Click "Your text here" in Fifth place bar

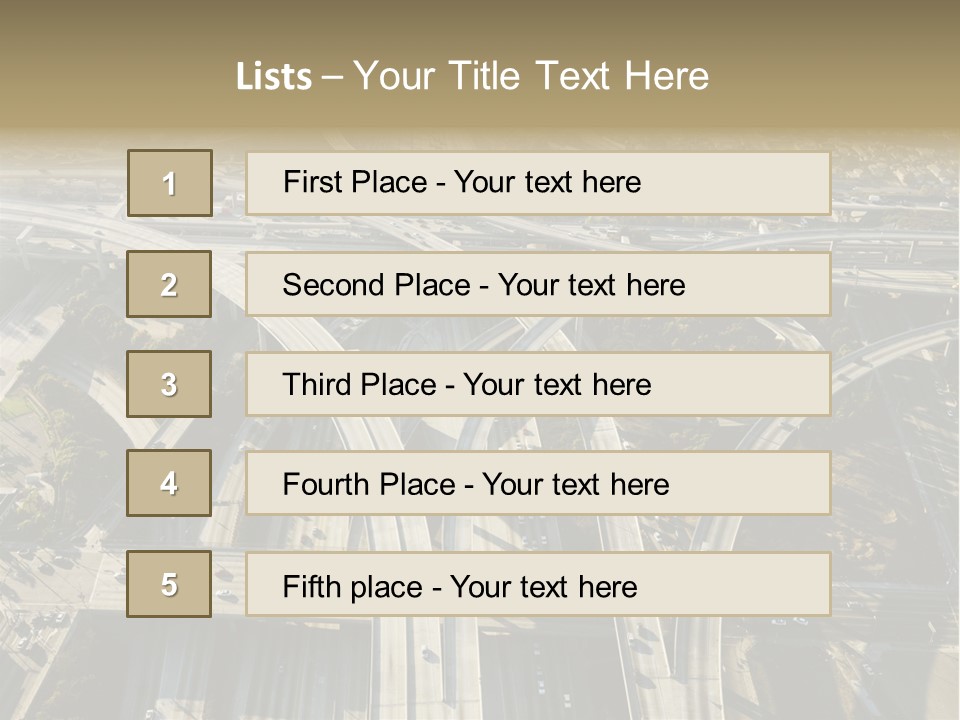pyautogui.click(x=543, y=586)
